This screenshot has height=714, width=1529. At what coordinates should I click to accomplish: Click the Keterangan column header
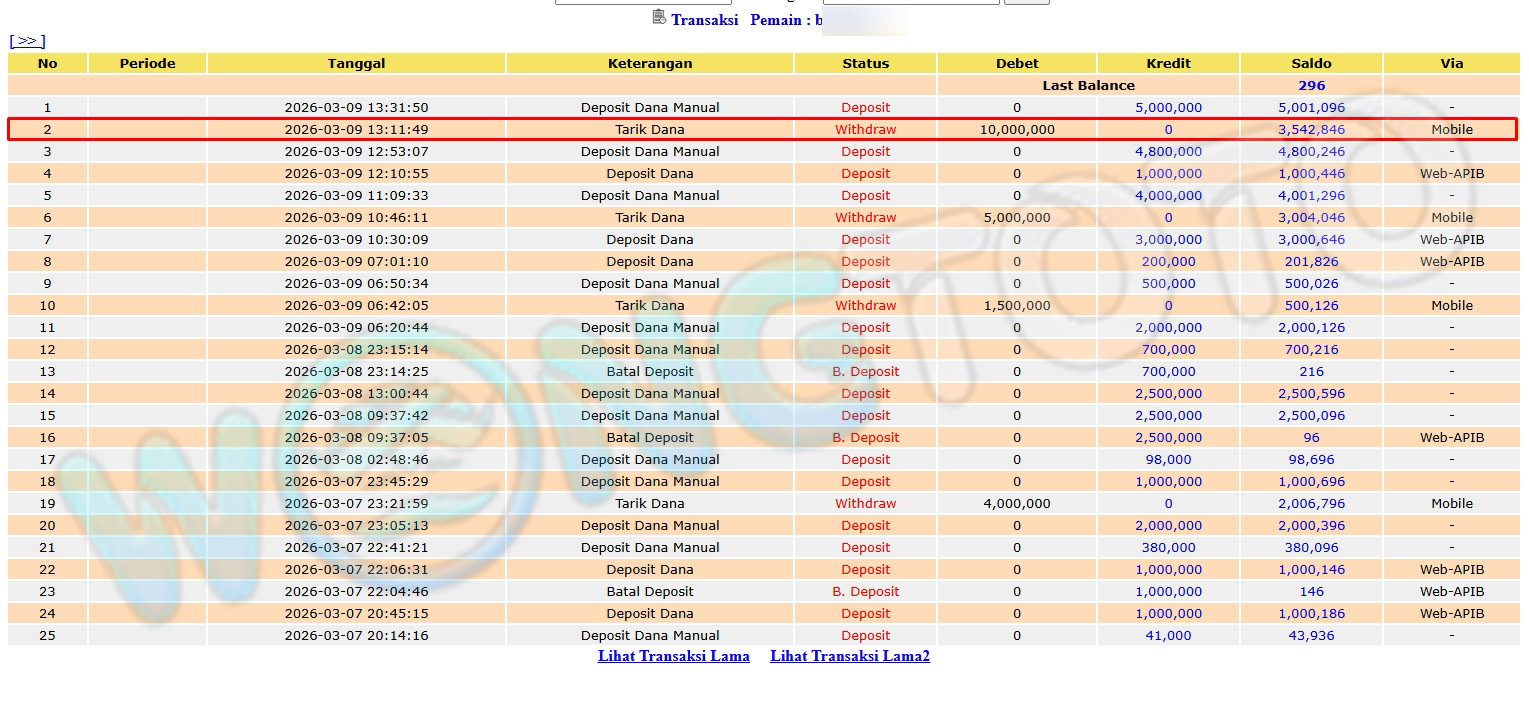click(649, 63)
